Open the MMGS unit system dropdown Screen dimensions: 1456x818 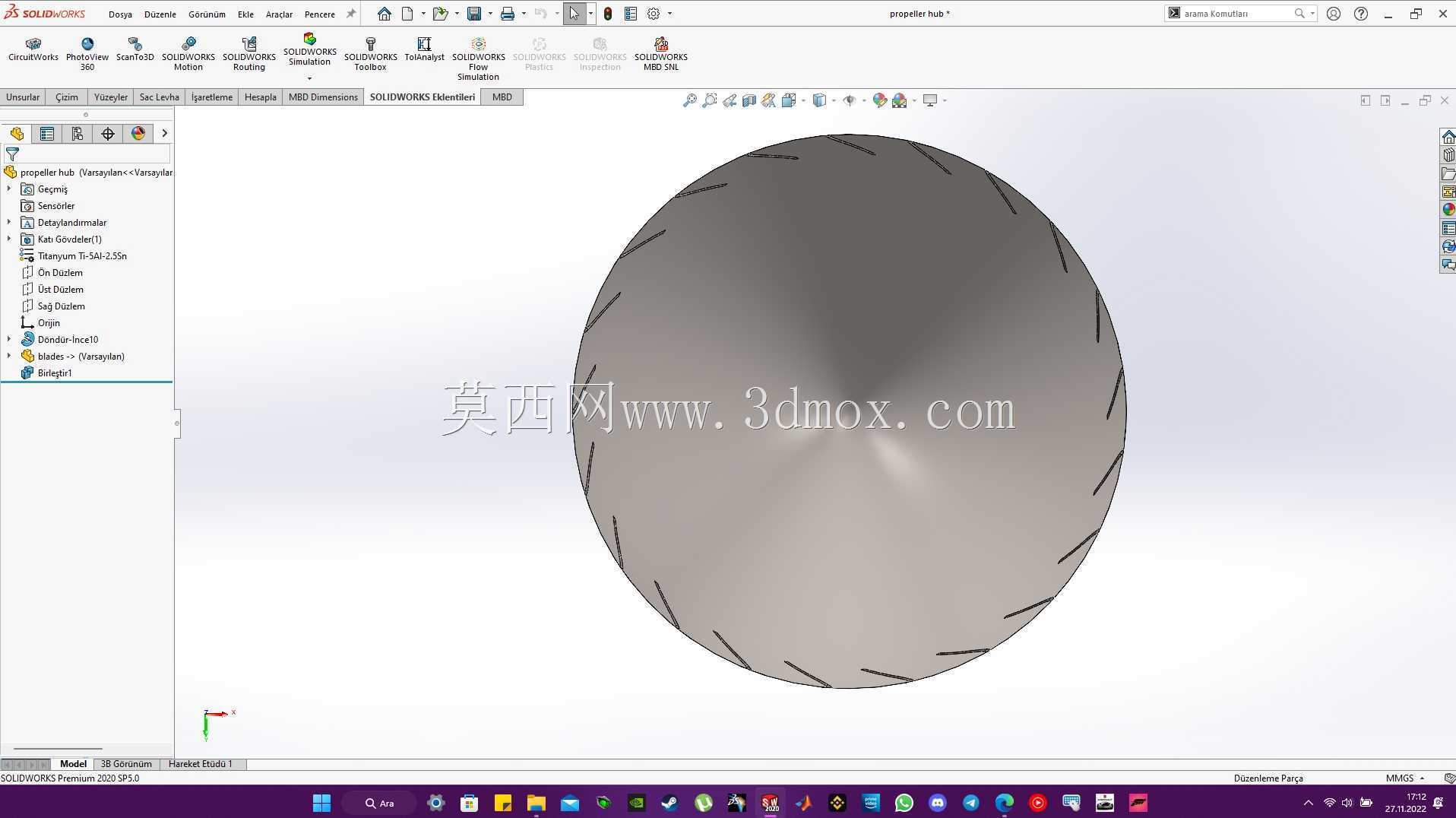coord(1405,778)
